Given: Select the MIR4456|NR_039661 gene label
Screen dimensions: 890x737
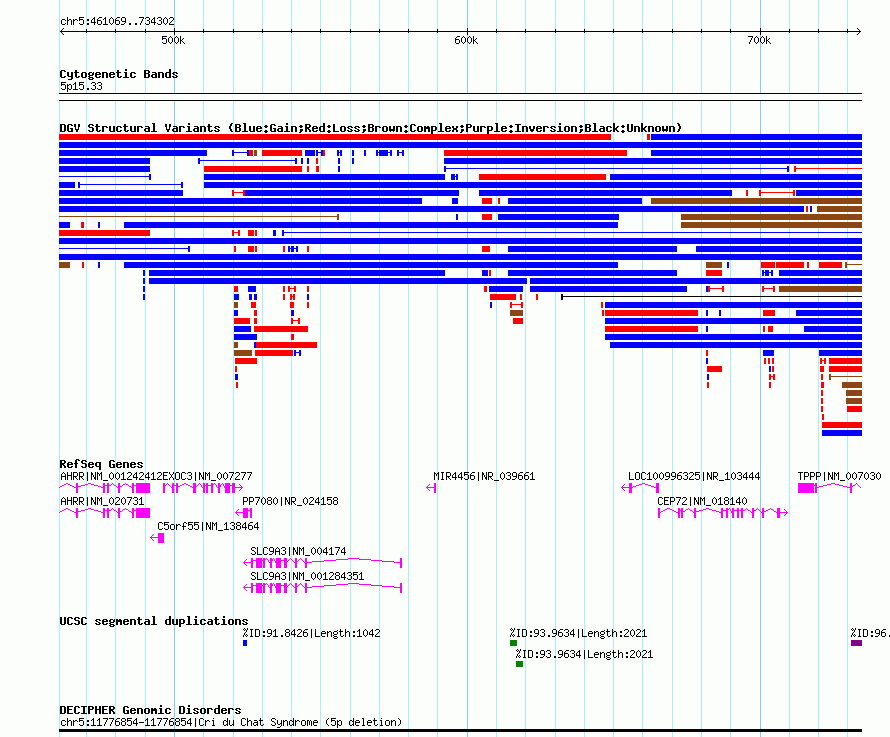Looking at the screenshot, I should point(484,476).
